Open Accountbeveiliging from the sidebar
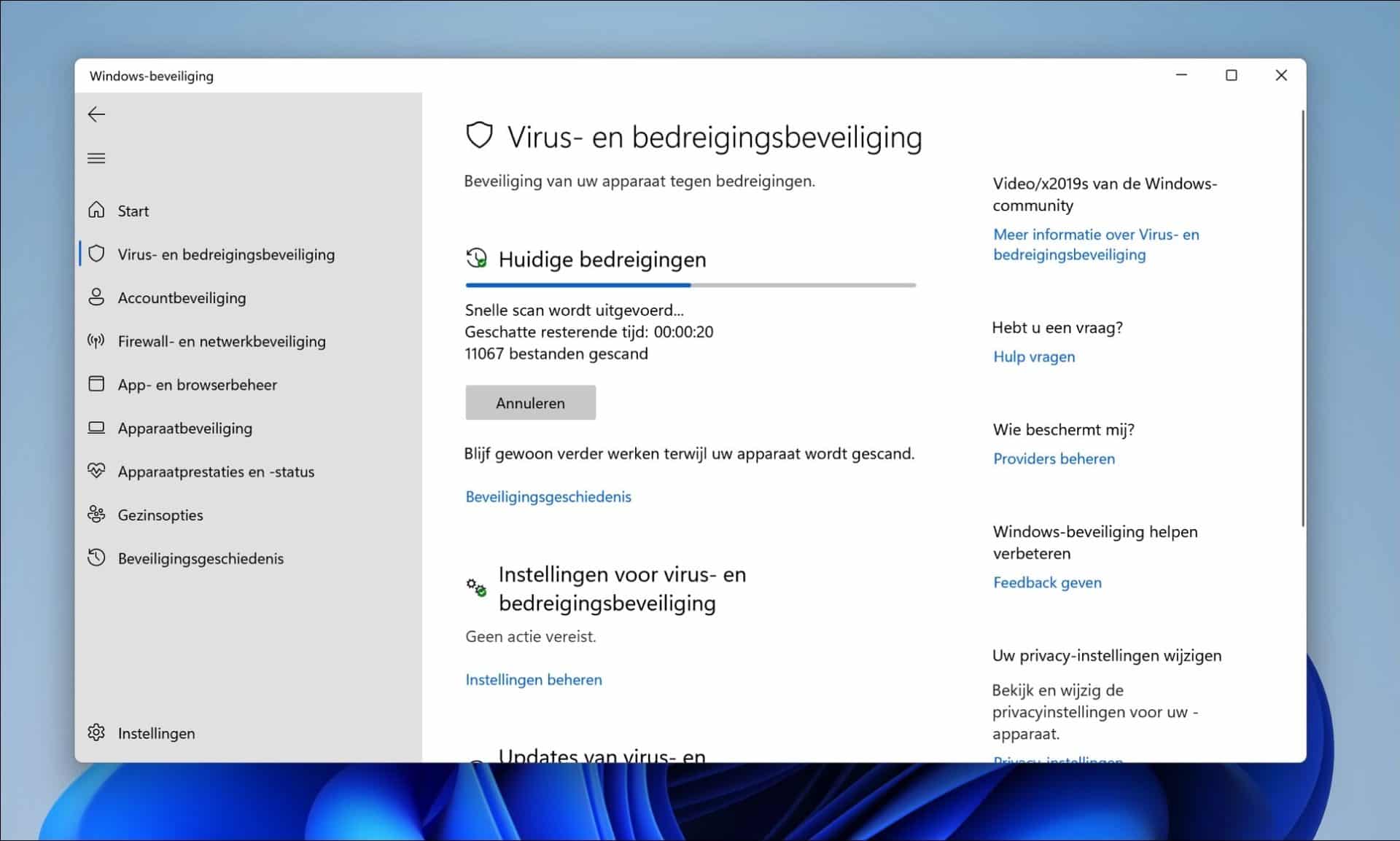The height and width of the screenshot is (841, 1400). pyautogui.click(x=182, y=297)
